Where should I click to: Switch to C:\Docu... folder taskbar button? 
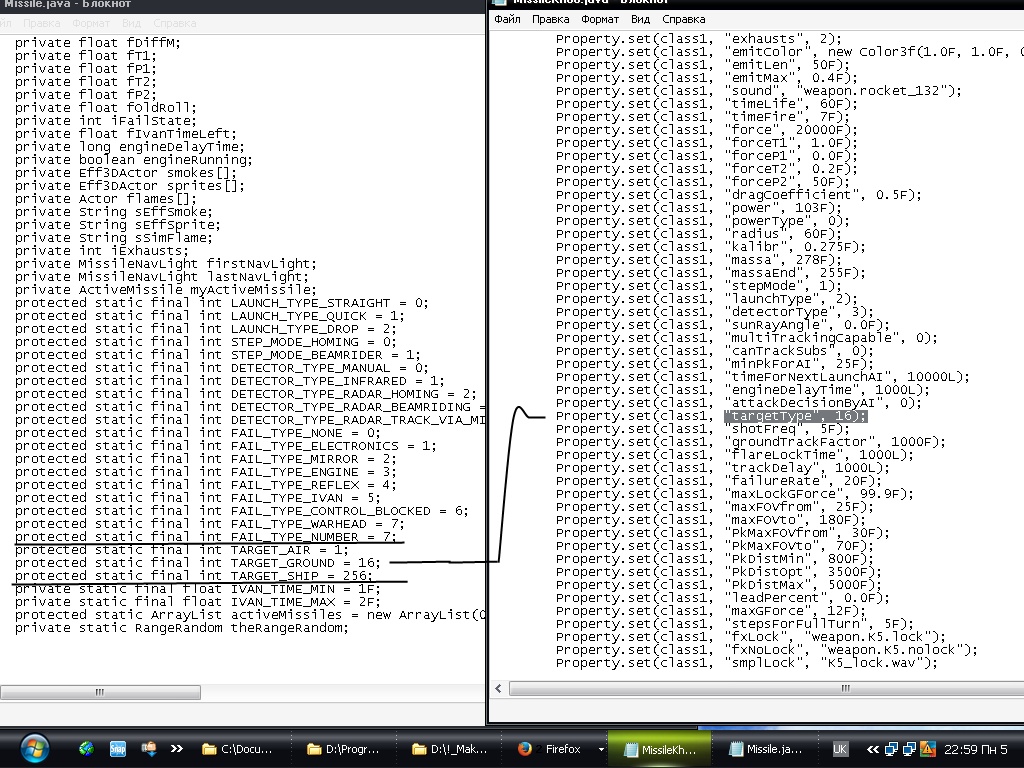(x=237, y=749)
